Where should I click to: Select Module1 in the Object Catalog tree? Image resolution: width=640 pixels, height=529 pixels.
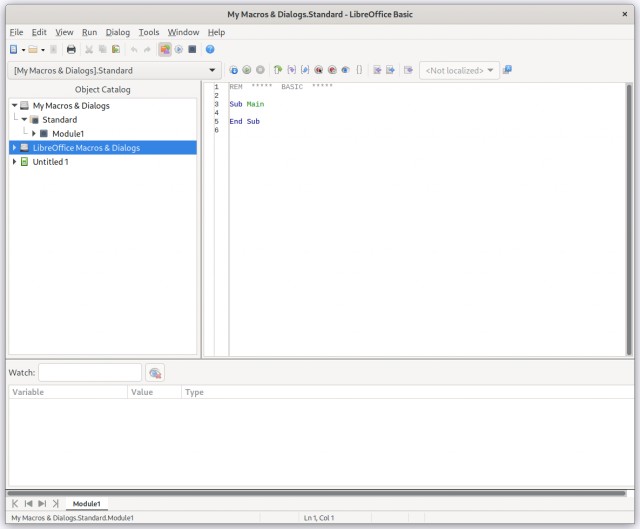pos(68,133)
